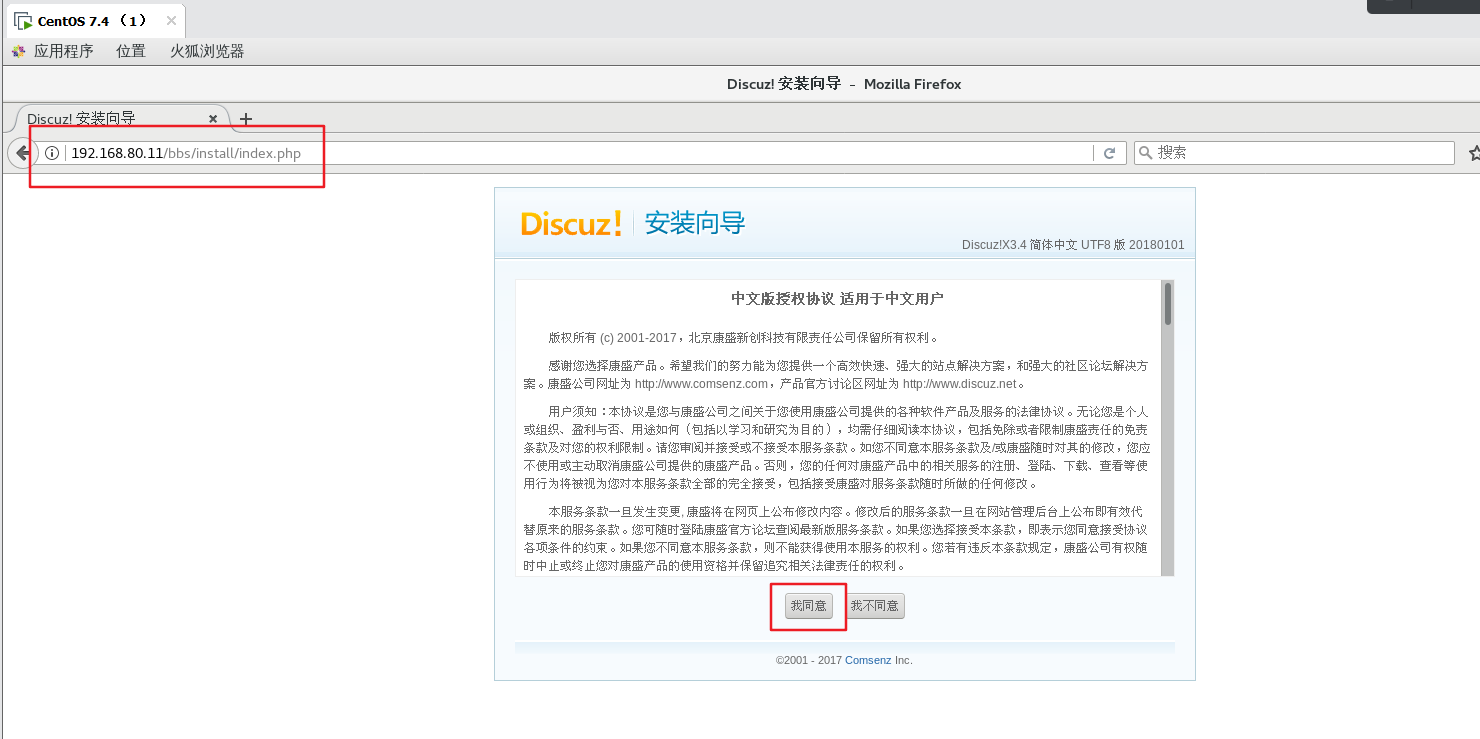
Task: Click the 中文版授权协议 适用于中文用户 heading
Action: click(837, 299)
